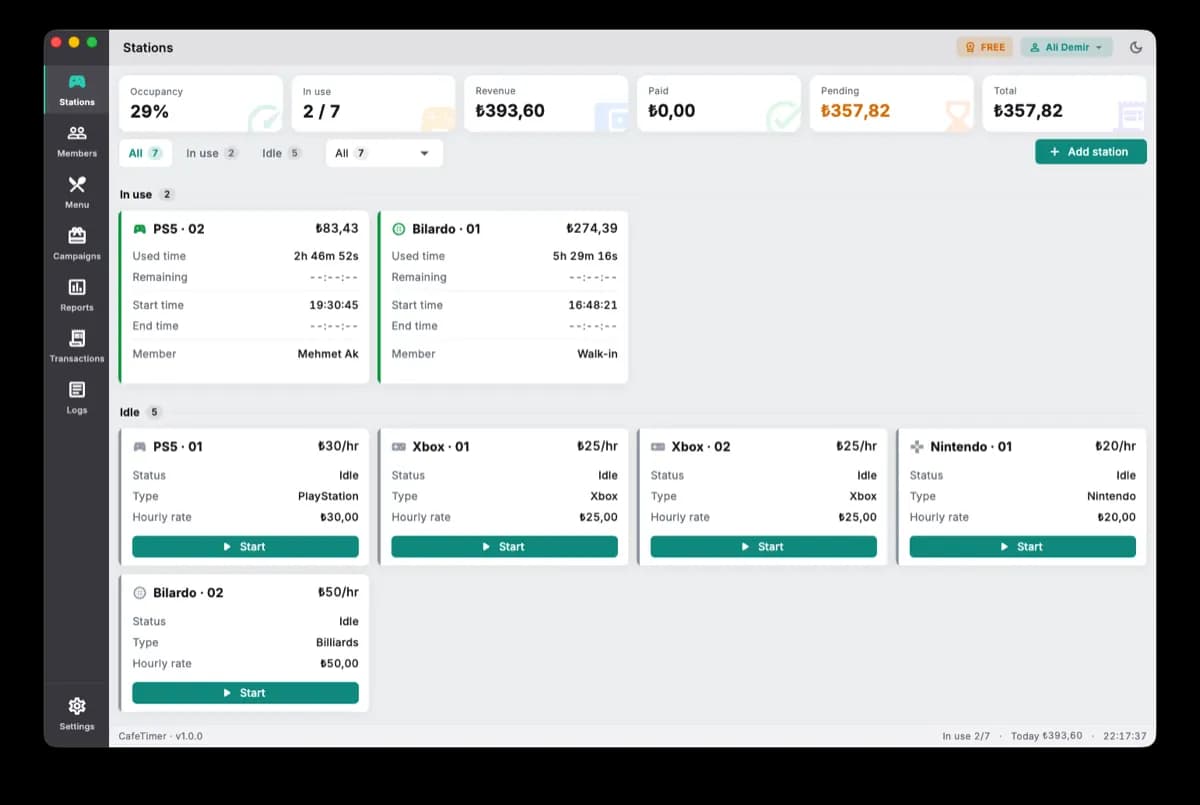
Task: Click the Revenue summary card
Action: pyautogui.click(x=546, y=104)
